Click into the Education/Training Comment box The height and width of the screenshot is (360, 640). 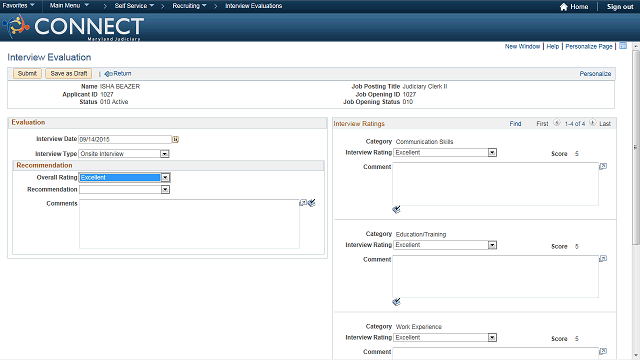point(496,277)
